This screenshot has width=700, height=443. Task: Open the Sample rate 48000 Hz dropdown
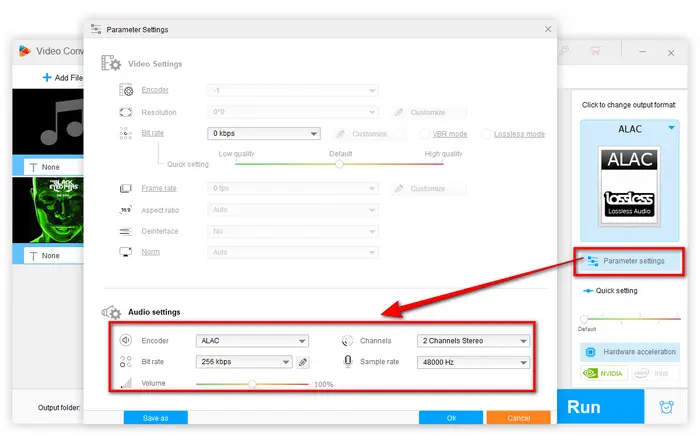[474, 362]
